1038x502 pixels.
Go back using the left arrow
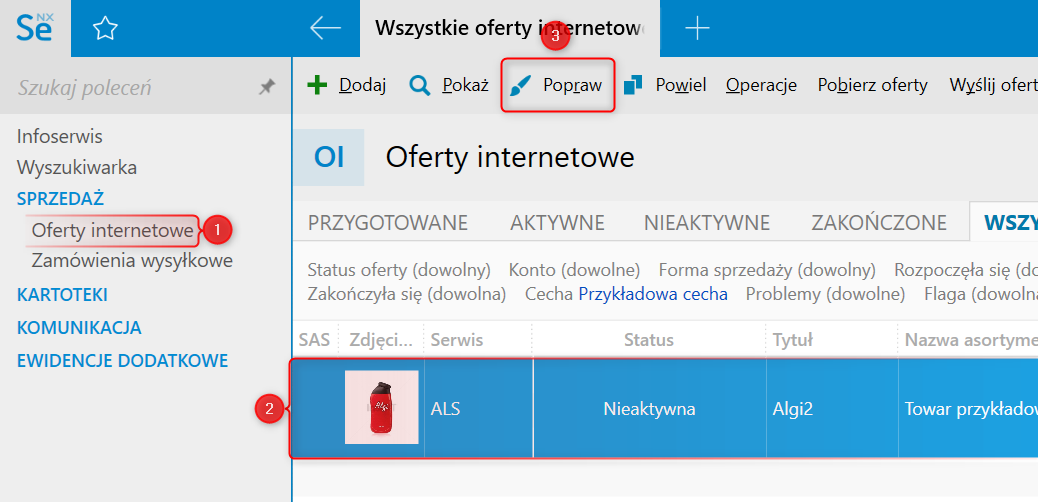tap(326, 29)
